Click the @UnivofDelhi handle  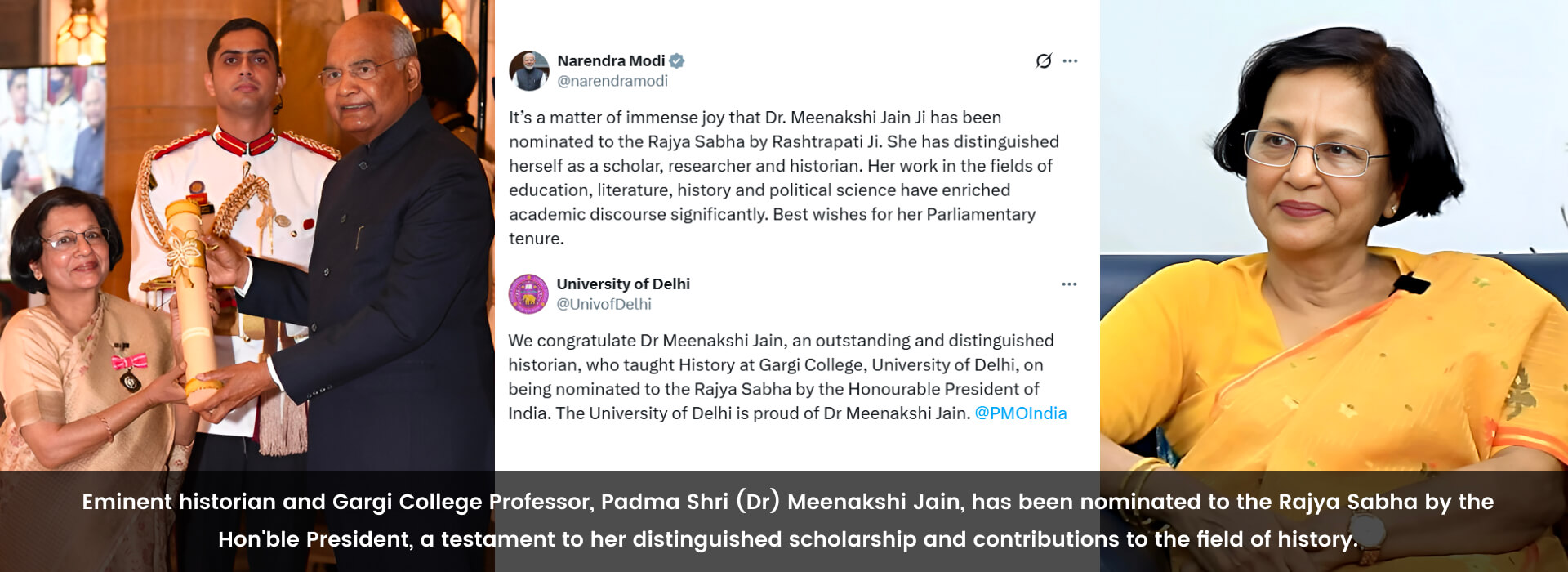(604, 304)
